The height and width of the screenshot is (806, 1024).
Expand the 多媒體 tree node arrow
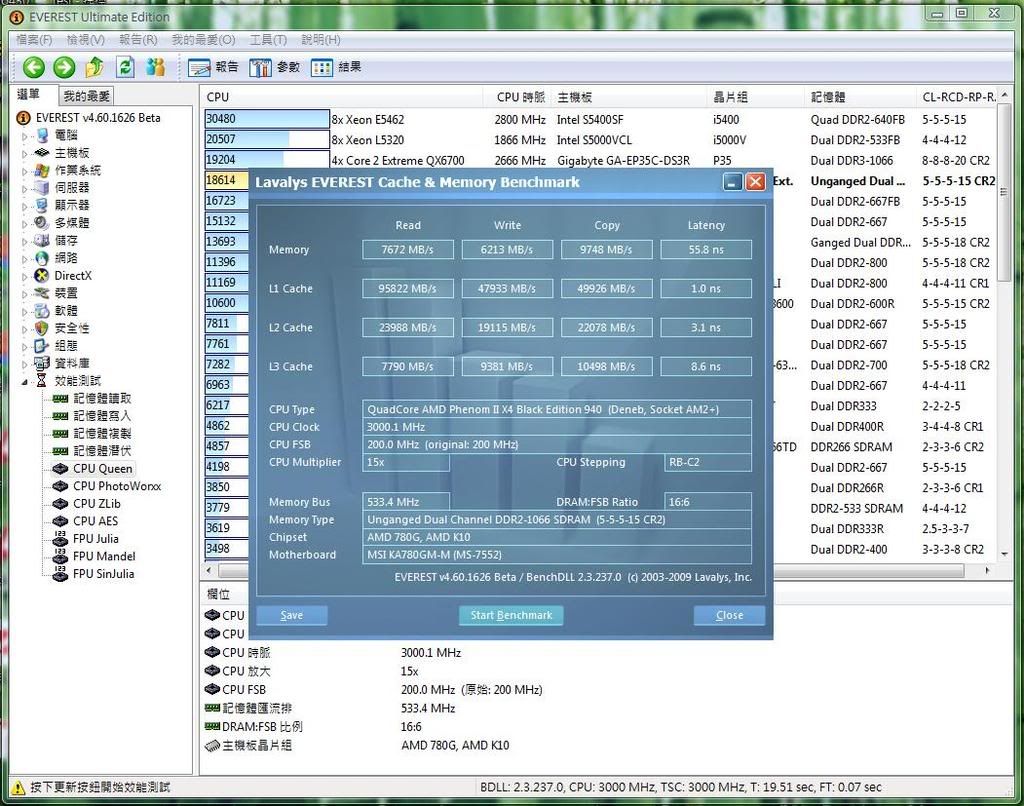(25, 224)
